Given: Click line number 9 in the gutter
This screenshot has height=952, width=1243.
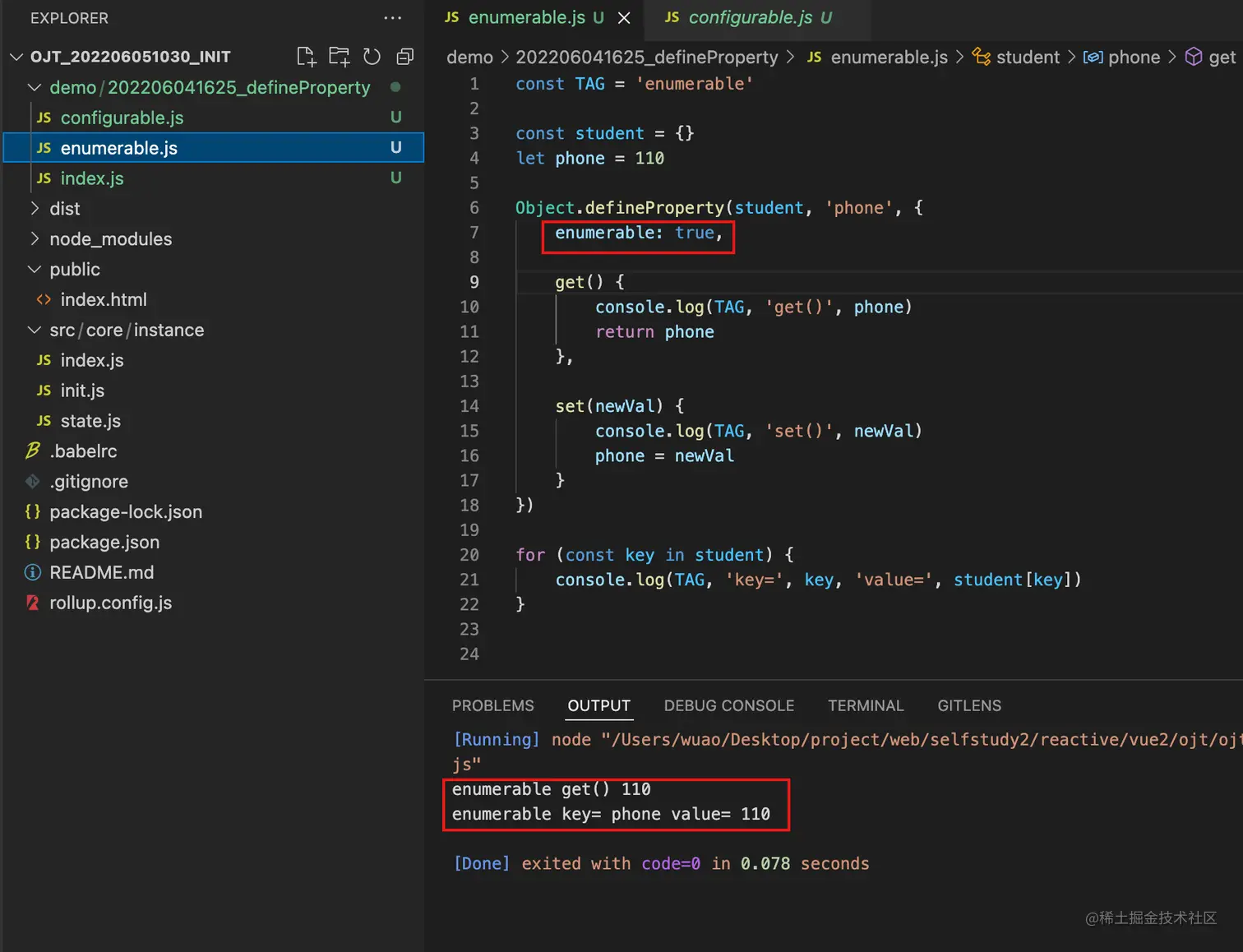Looking at the screenshot, I should 474,282.
